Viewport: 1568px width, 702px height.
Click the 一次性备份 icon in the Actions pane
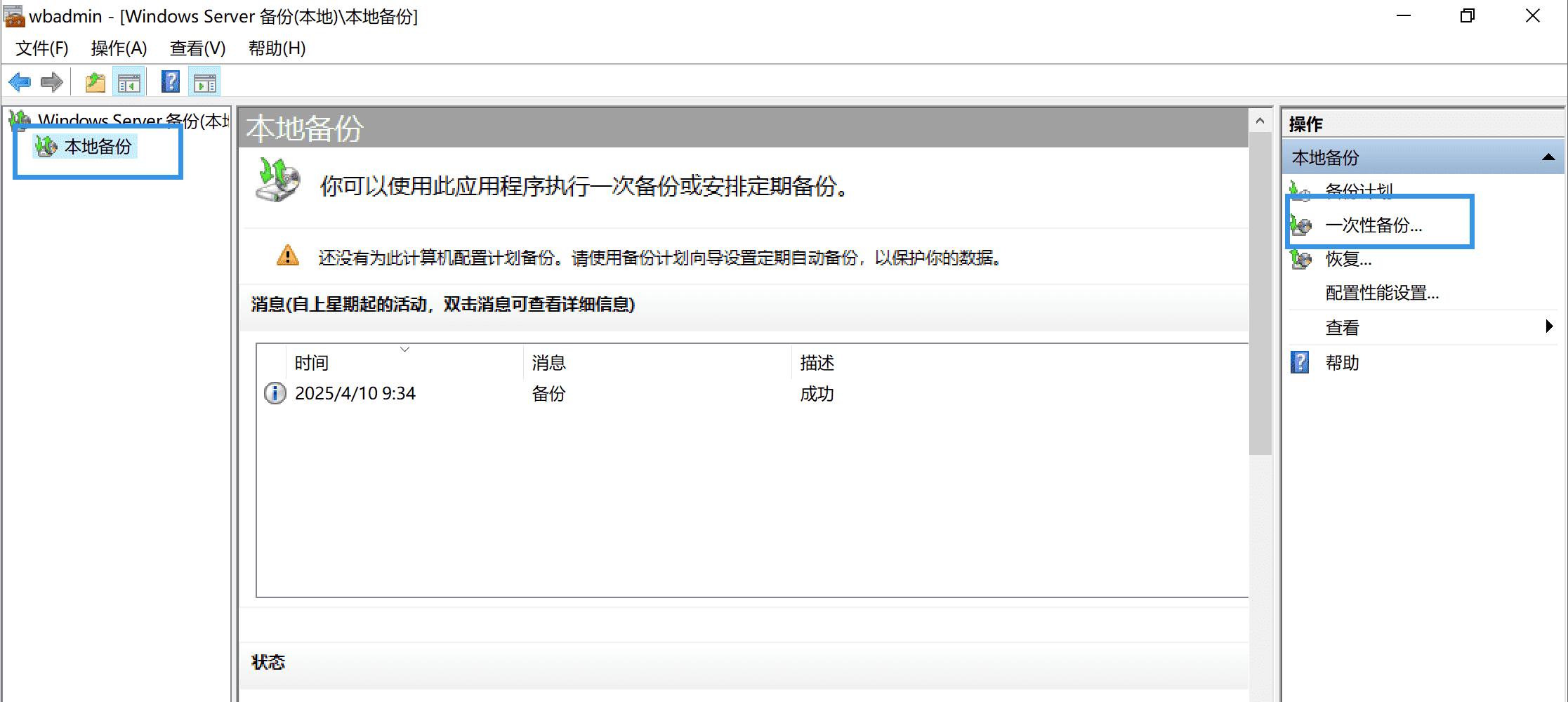1300,225
